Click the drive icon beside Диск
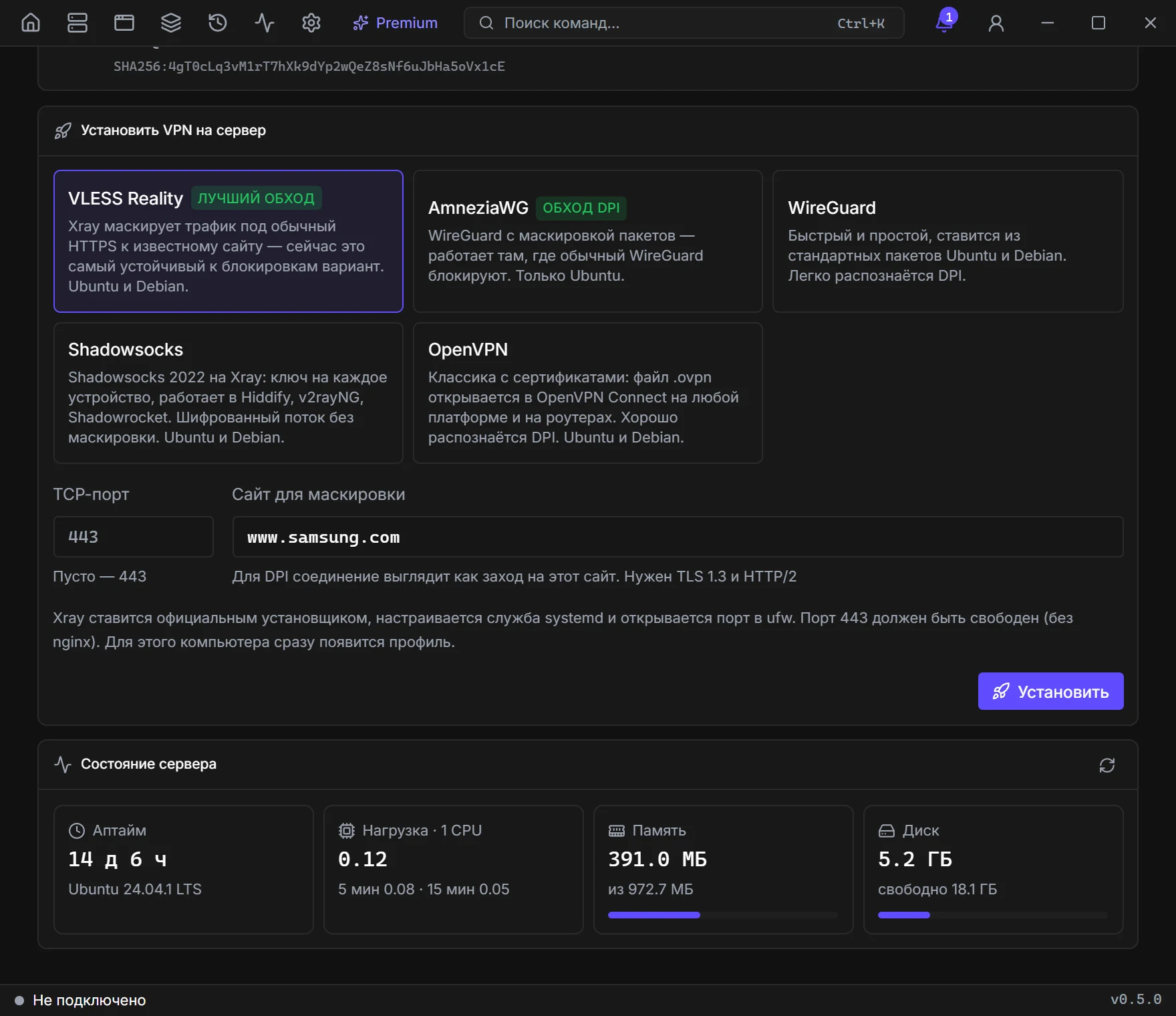The image size is (1176, 1016). 887,831
